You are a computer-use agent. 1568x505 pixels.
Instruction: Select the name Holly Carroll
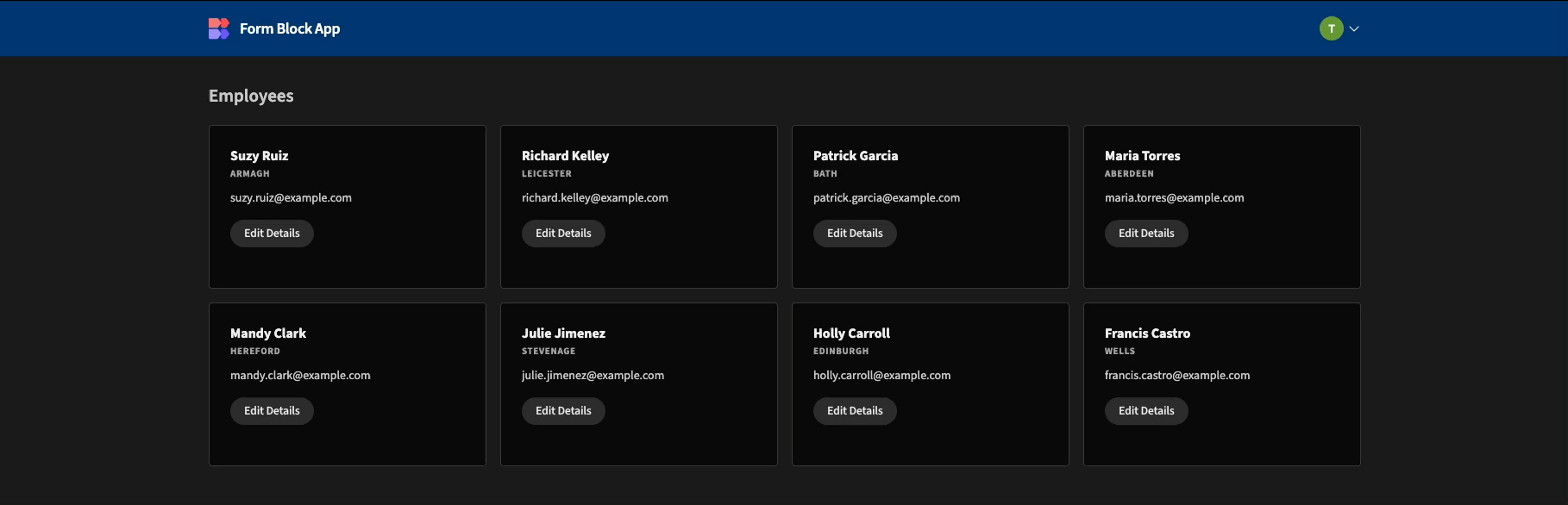[x=851, y=334]
